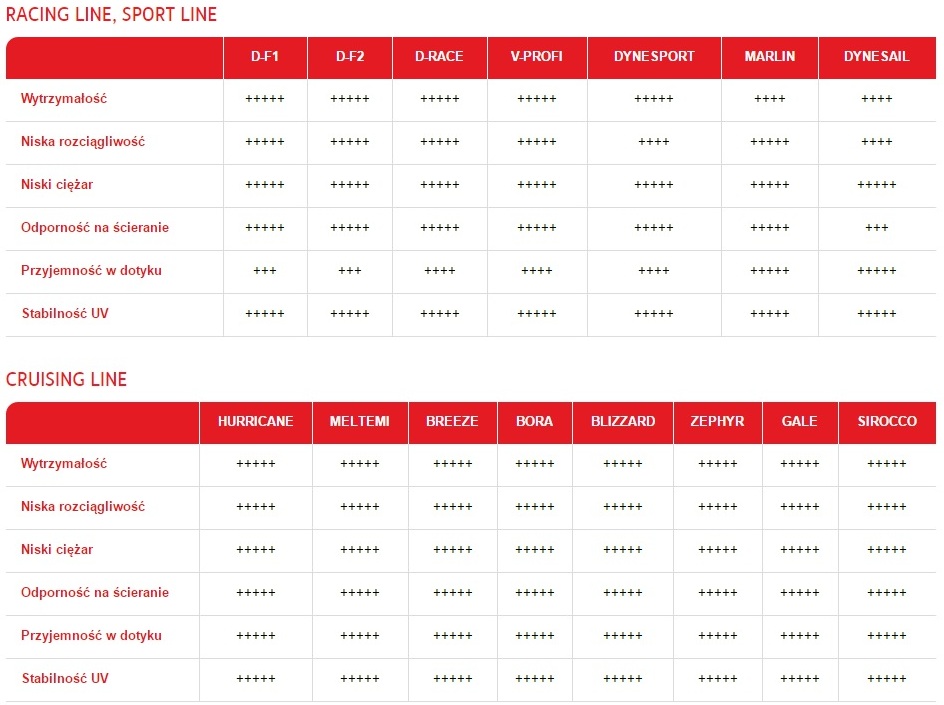
Task: Click "Stabilność UV" label in the Cruising Line table
Action: click(x=65, y=679)
